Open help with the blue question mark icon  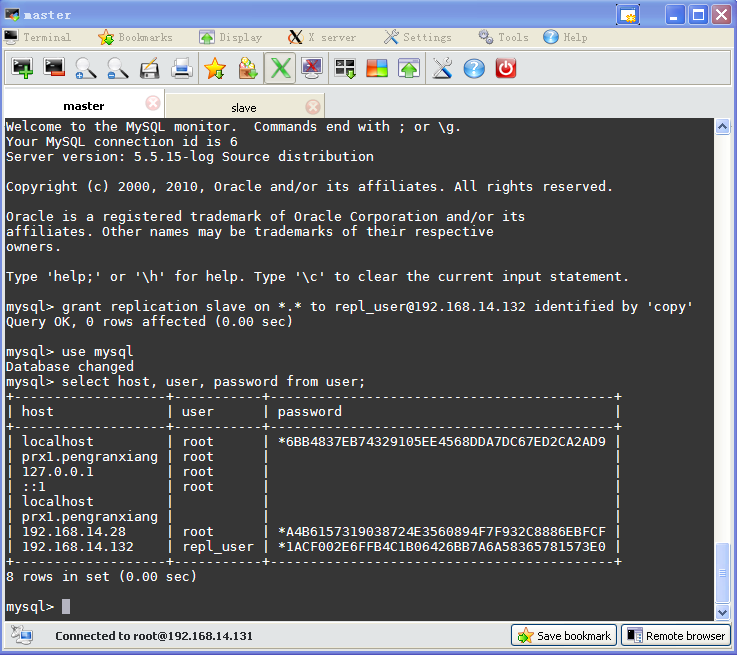click(x=474, y=69)
